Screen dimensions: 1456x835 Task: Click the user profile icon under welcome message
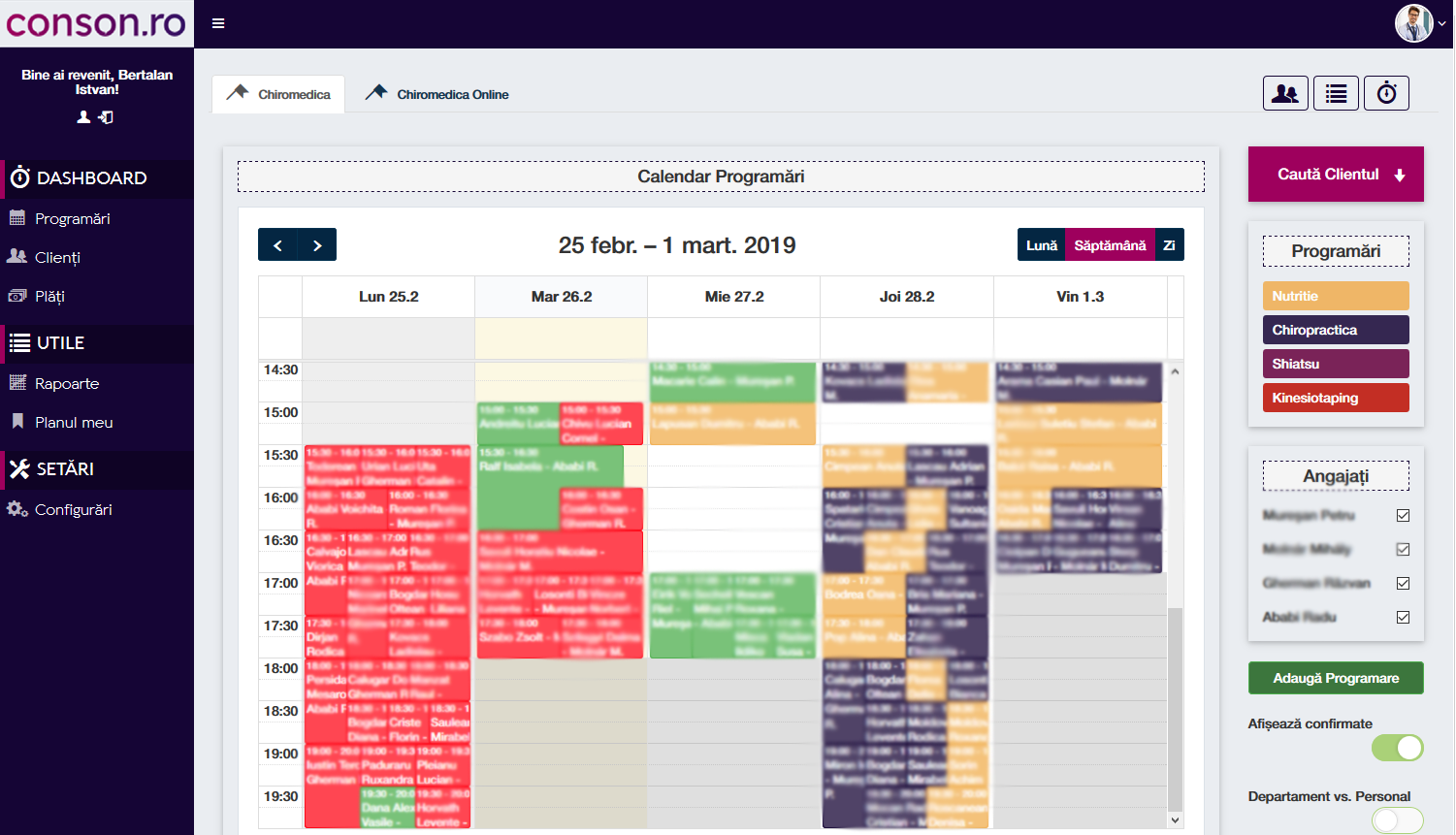click(x=83, y=117)
